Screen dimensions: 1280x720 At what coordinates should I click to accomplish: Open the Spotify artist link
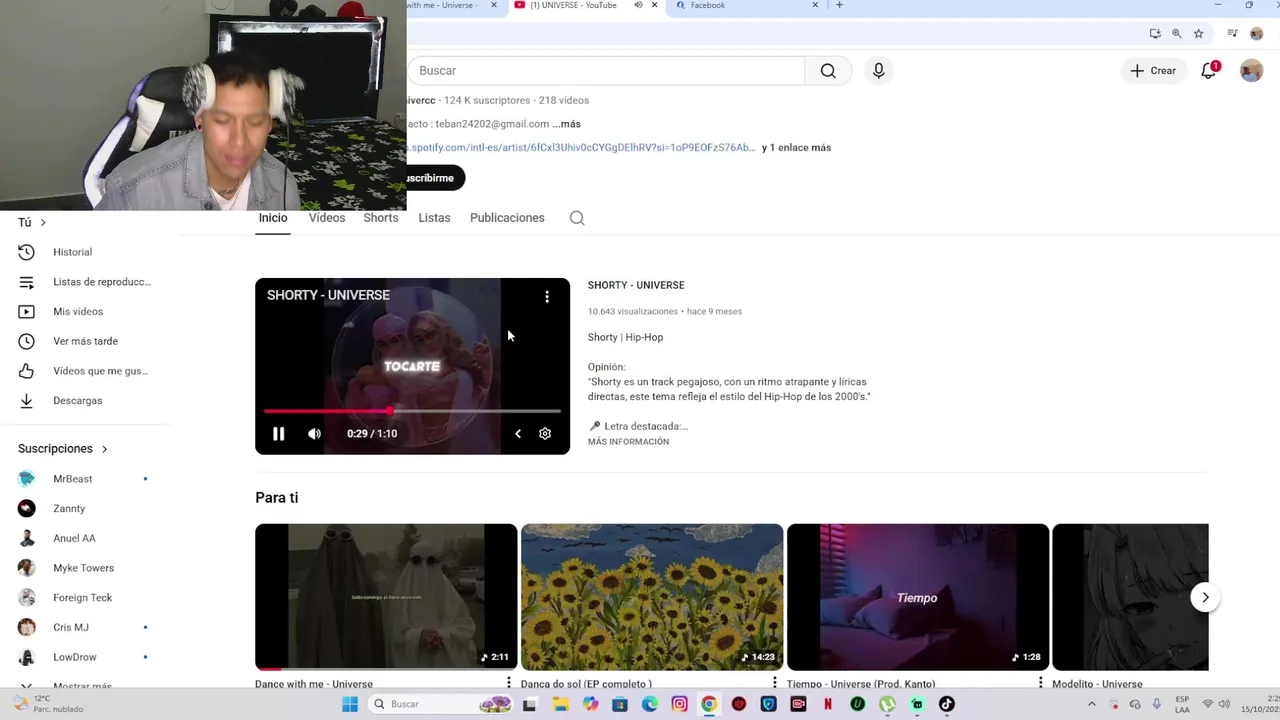pyautogui.click(x=581, y=148)
